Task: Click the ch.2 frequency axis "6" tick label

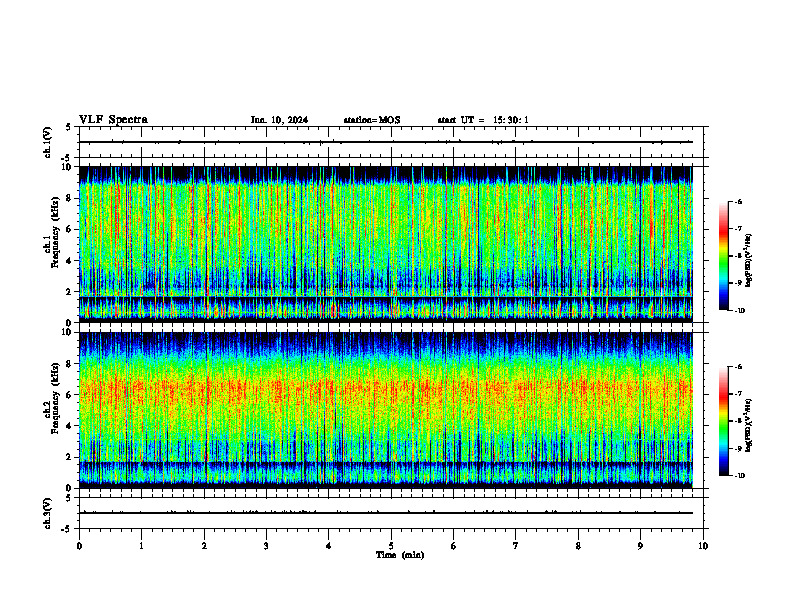Action: tap(70, 395)
